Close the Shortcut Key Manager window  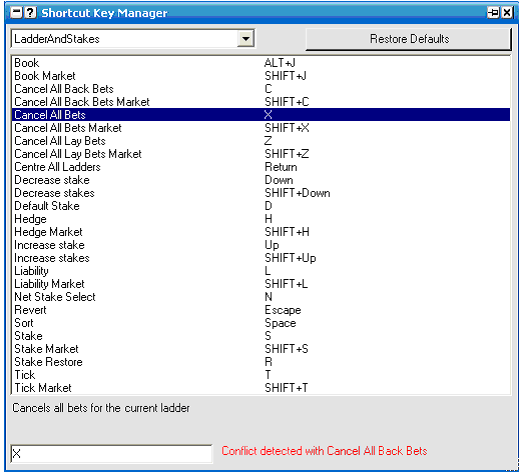click(507, 13)
